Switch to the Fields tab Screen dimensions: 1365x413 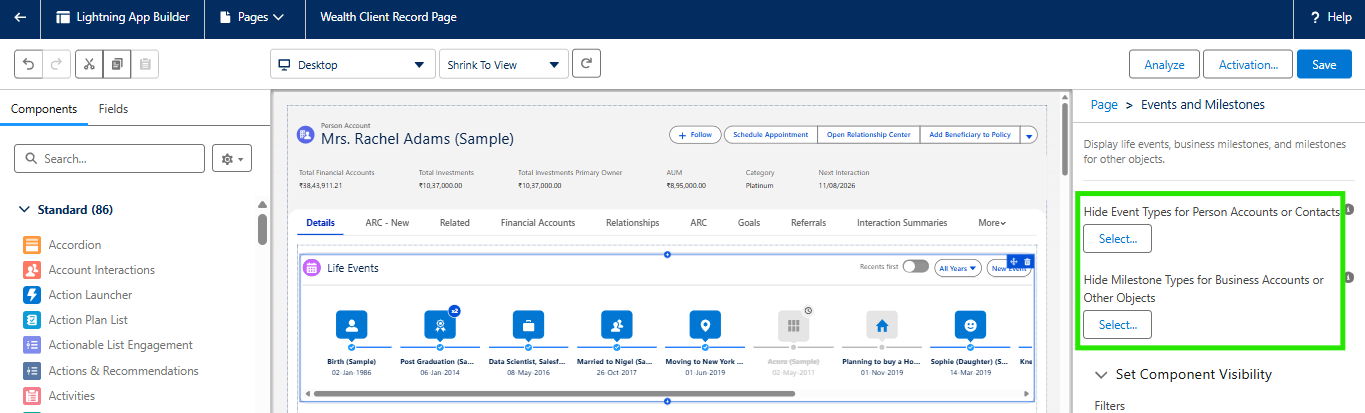click(x=113, y=109)
